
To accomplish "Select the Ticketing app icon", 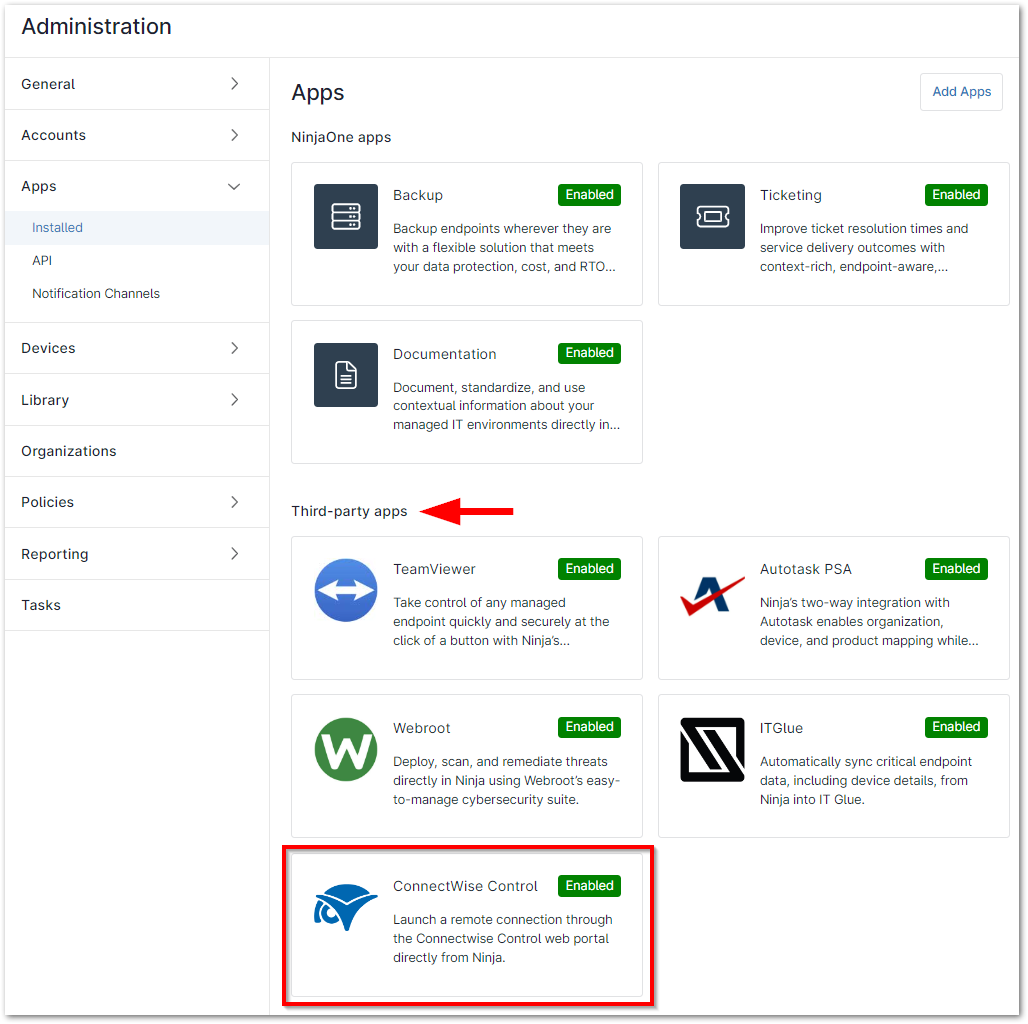I will click(712, 216).
